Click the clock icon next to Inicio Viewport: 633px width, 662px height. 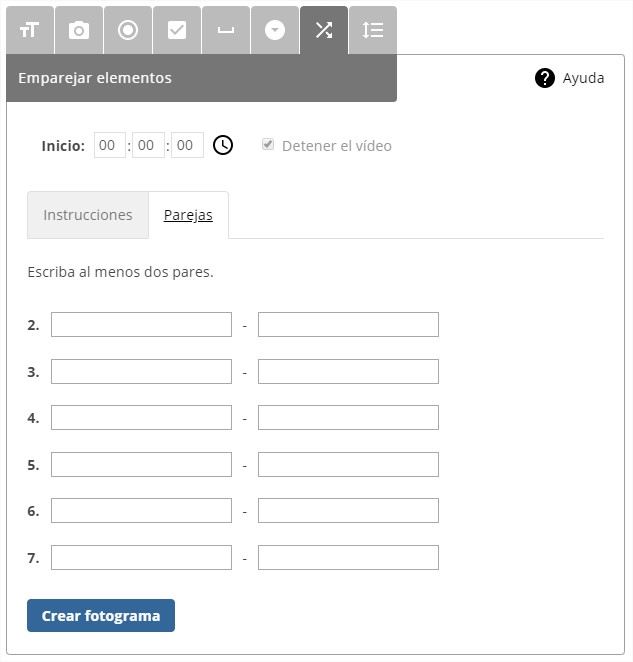(223, 145)
